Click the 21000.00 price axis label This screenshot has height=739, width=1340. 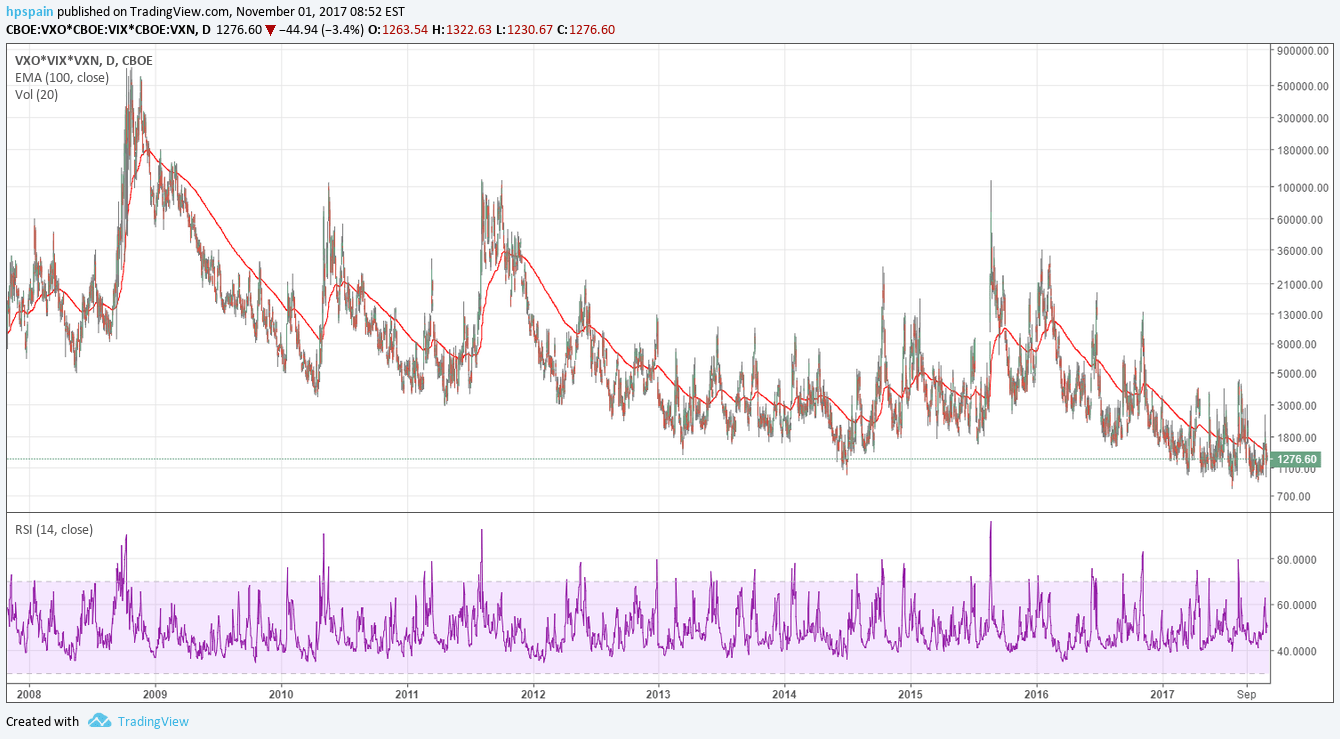point(1301,284)
